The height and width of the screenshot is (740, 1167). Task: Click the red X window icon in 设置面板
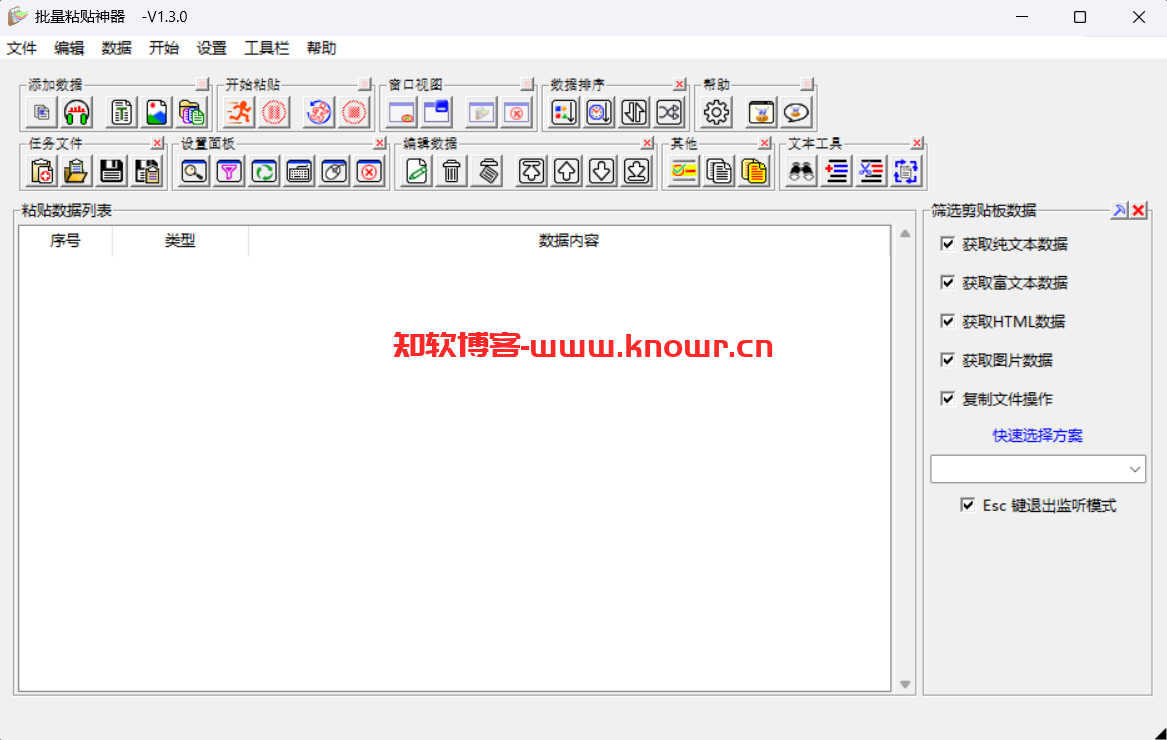tap(369, 171)
